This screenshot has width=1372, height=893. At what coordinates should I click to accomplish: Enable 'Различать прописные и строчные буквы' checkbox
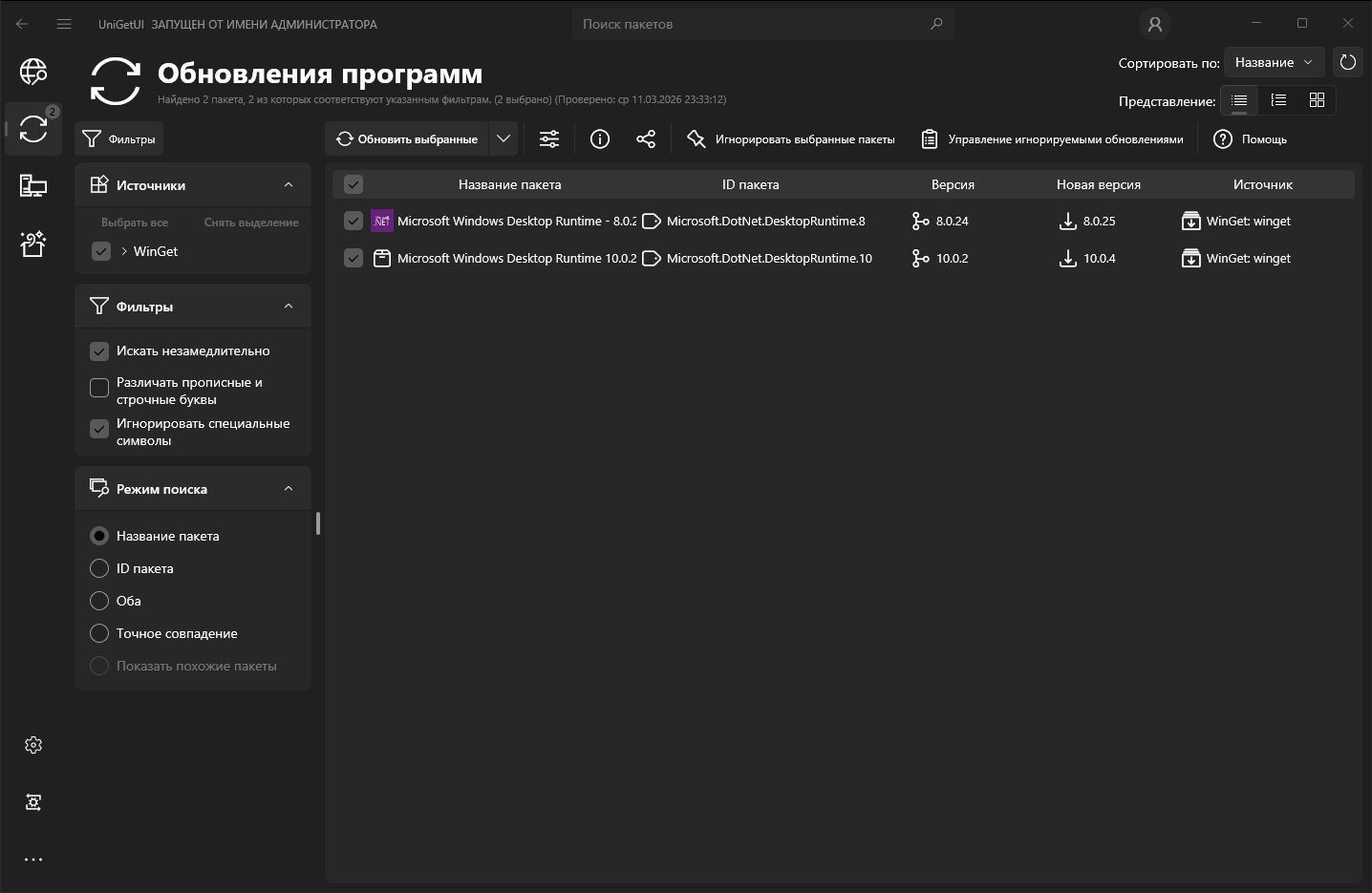coord(99,388)
